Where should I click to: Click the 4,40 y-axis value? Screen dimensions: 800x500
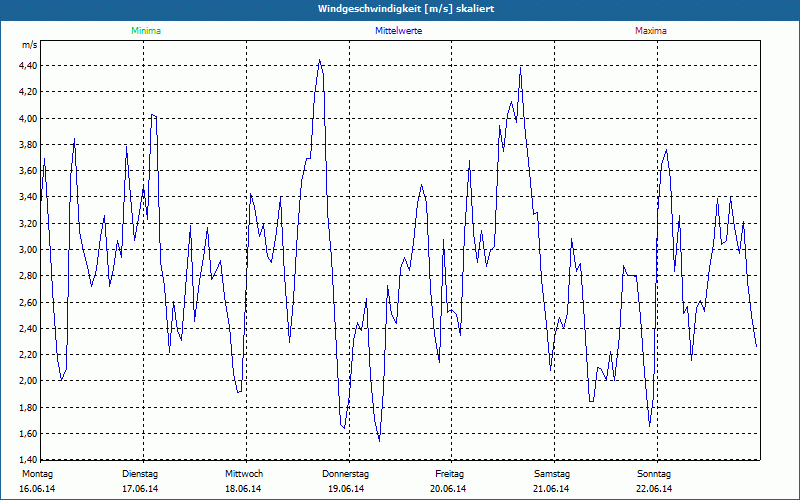[29, 65]
